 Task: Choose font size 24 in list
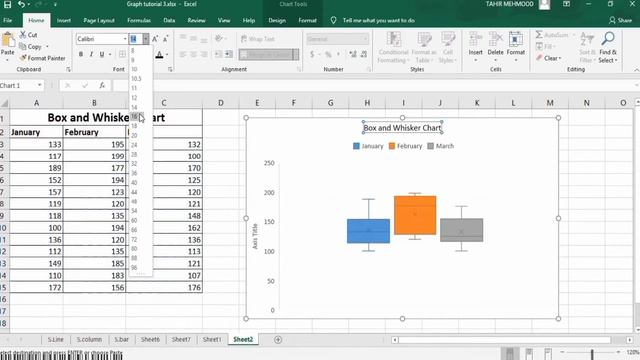coord(134,145)
